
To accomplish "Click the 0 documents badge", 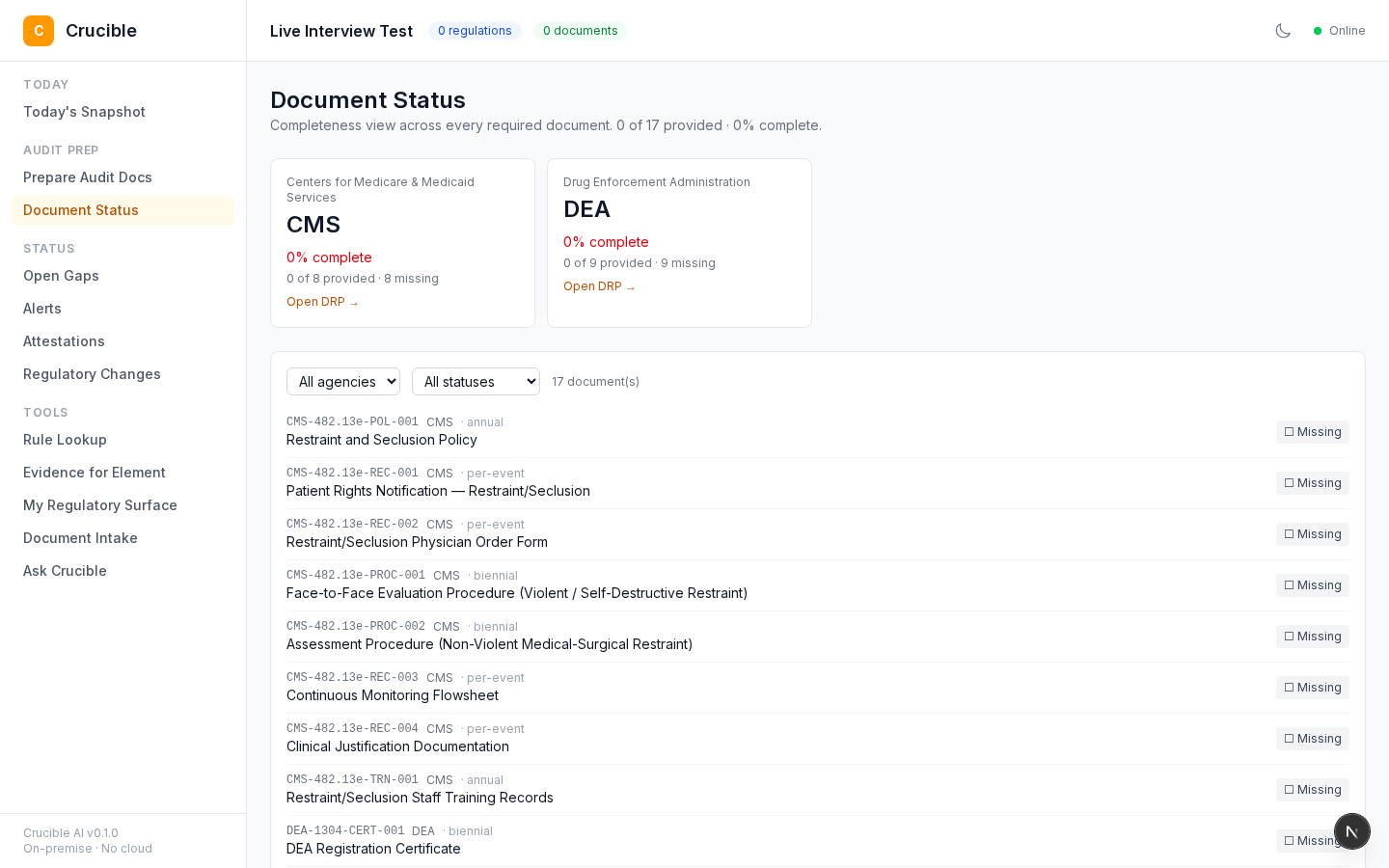I will click(580, 31).
